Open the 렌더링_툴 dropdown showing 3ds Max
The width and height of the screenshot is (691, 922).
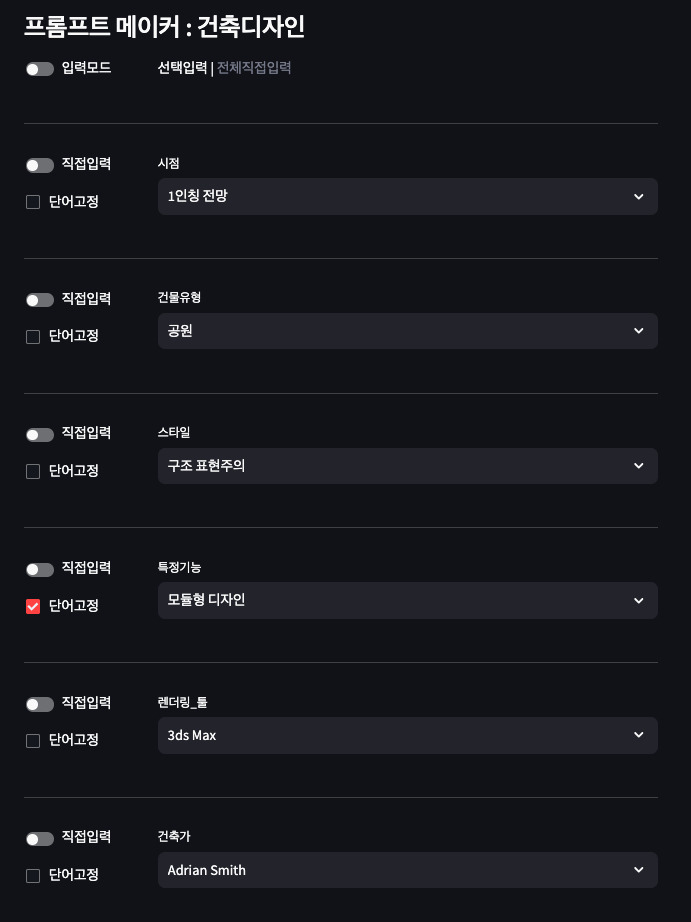tap(408, 735)
